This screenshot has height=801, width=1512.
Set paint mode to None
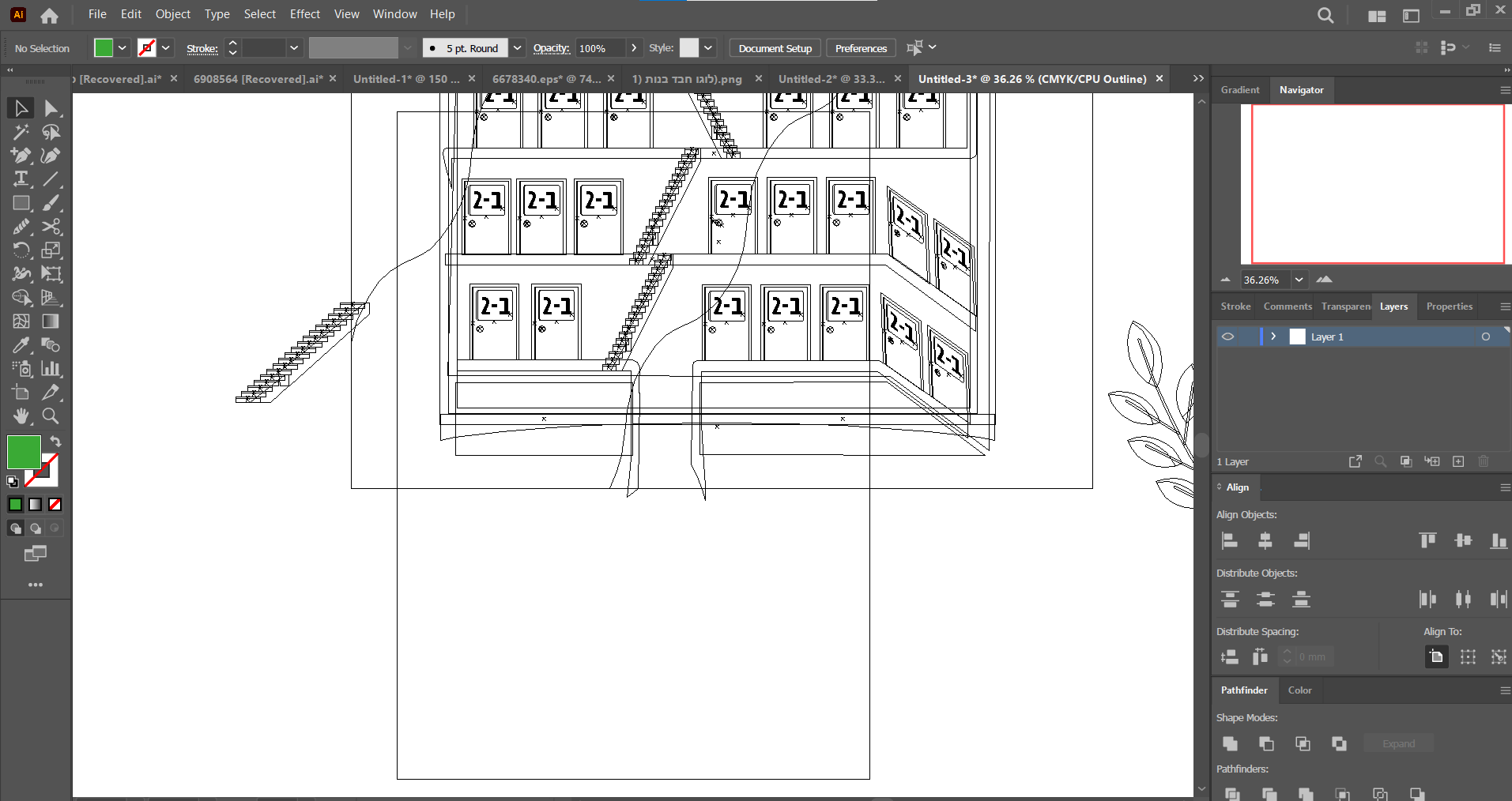[55, 504]
